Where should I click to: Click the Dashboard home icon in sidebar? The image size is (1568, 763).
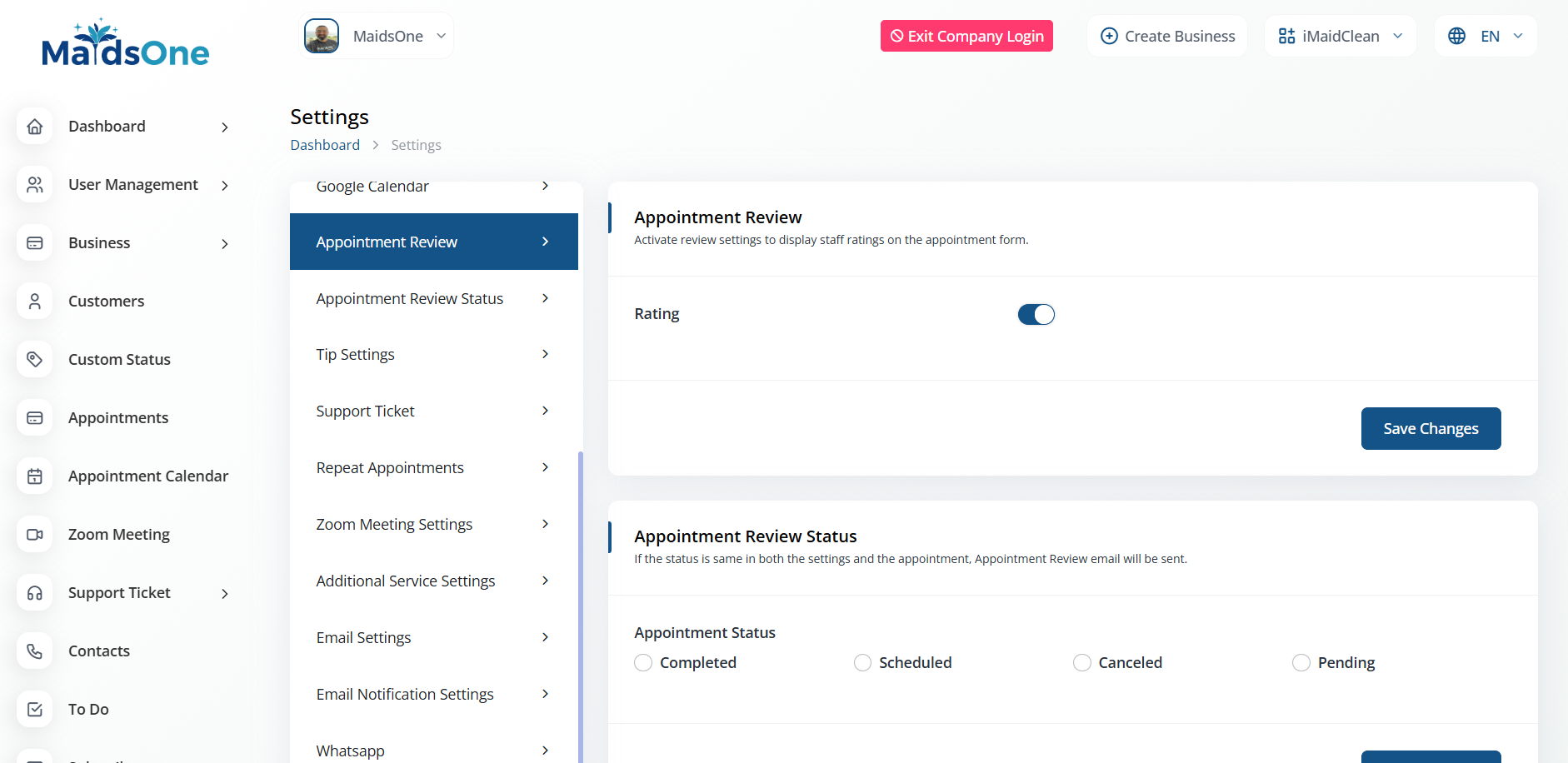(x=35, y=127)
